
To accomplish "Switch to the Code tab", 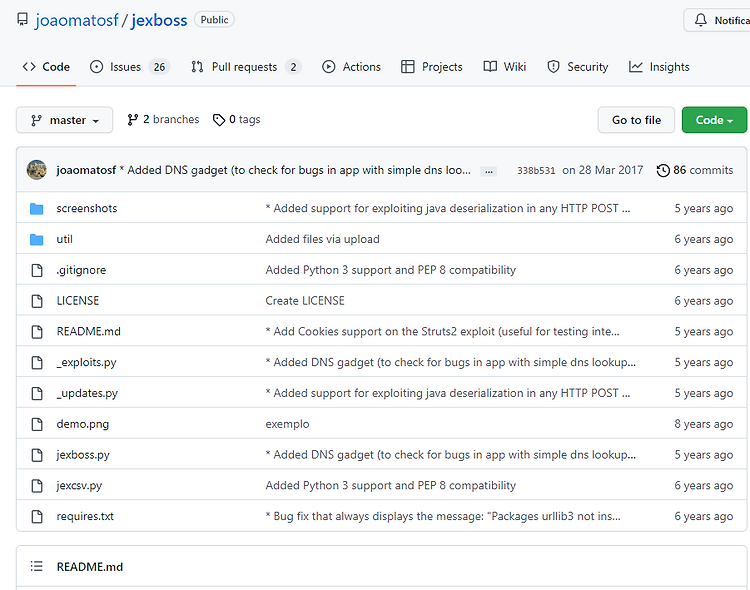I will pos(46,67).
